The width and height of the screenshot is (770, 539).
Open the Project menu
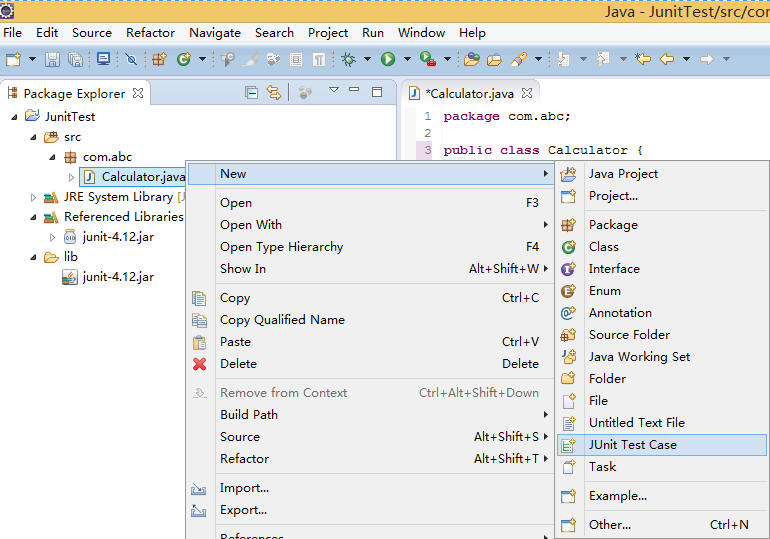point(328,33)
